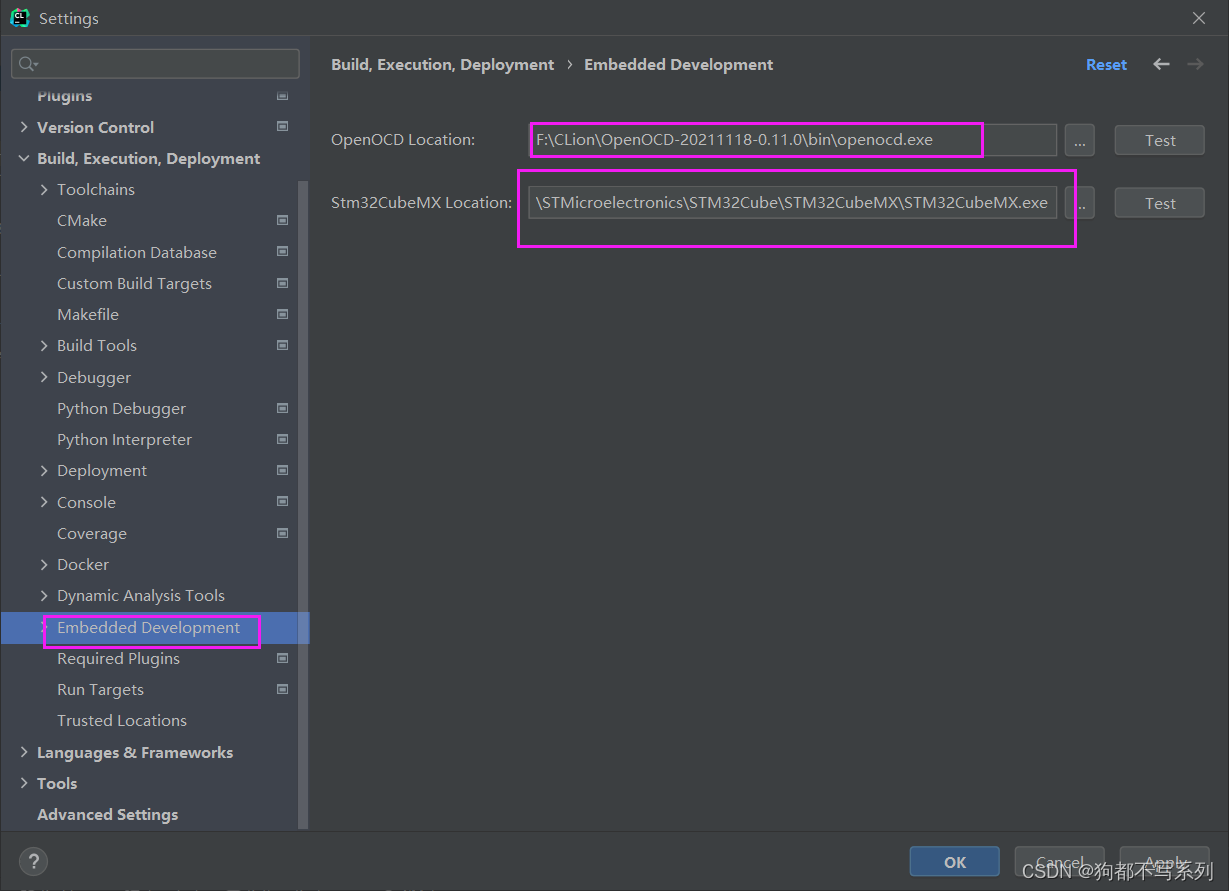This screenshot has width=1229, height=891.
Task: Click project-level icon beside Required Plugins
Action: pyautogui.click(x=282, y=658)
